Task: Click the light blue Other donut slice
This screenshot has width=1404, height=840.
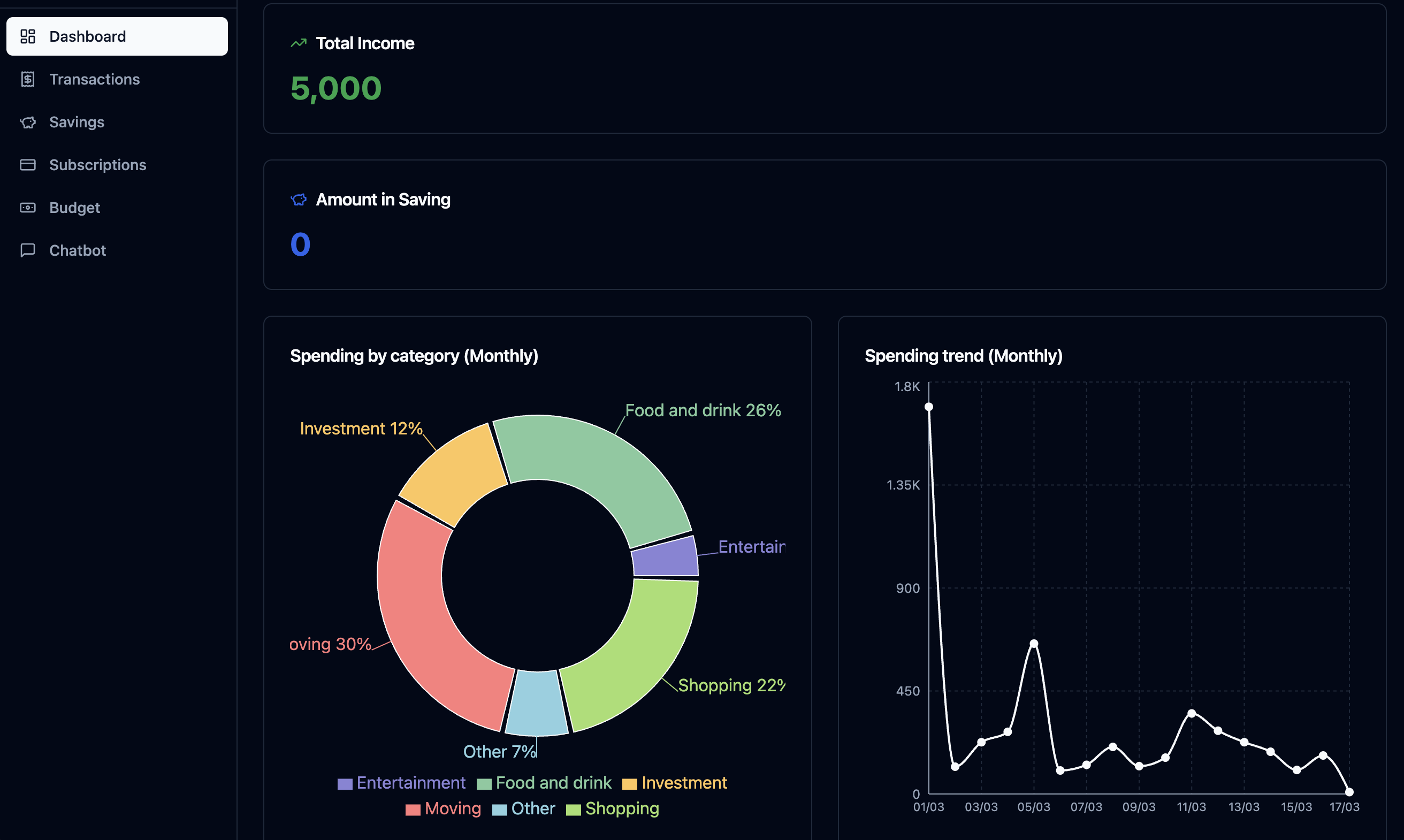Action: [x=537, y=703]
